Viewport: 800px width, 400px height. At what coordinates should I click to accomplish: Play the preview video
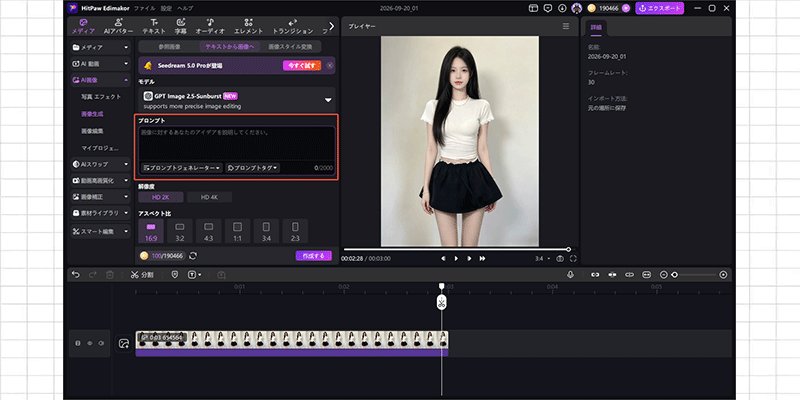click(456, 259)
